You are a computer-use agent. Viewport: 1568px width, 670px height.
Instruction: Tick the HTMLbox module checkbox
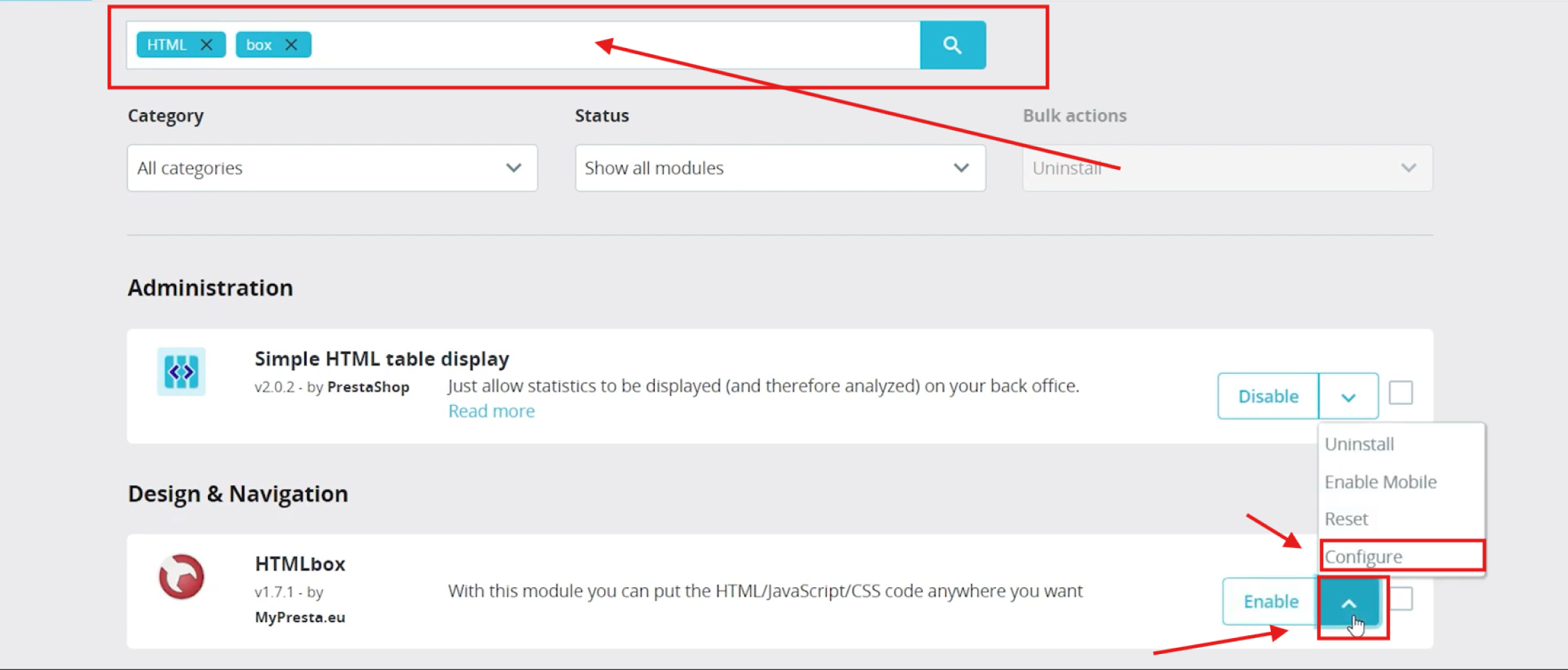click(x=1402, y=599)
